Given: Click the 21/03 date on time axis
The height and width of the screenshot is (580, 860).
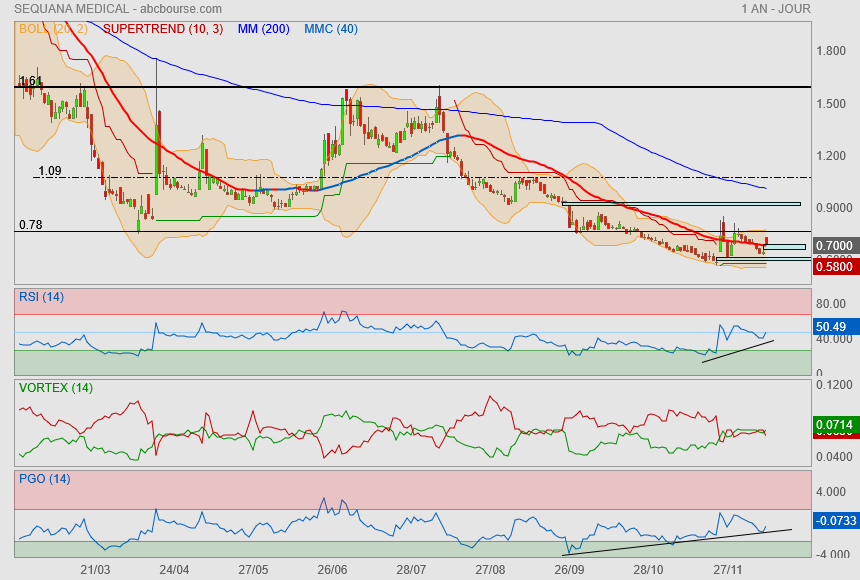Looking at the screenshot, I should pyautogui.click(x=95, y=569).
